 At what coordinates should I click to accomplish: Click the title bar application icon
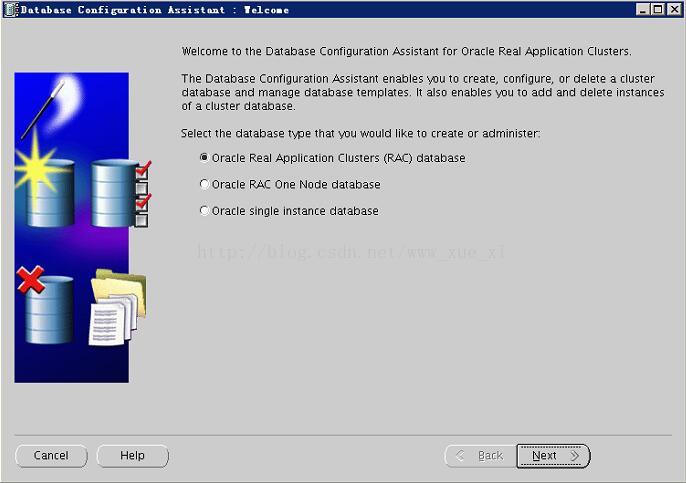pos(11,10)
